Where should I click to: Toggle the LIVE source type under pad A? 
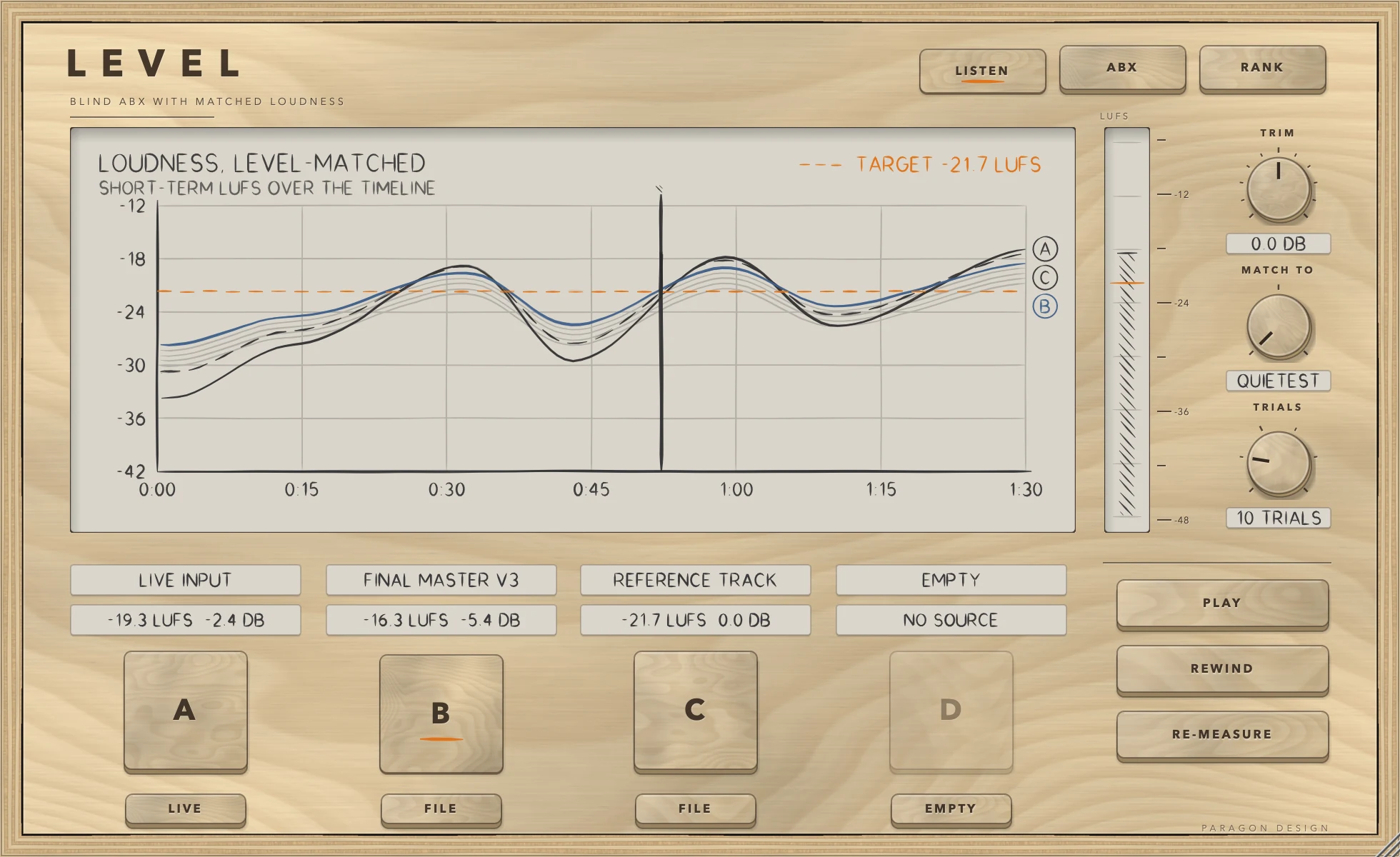coord(185,809)
